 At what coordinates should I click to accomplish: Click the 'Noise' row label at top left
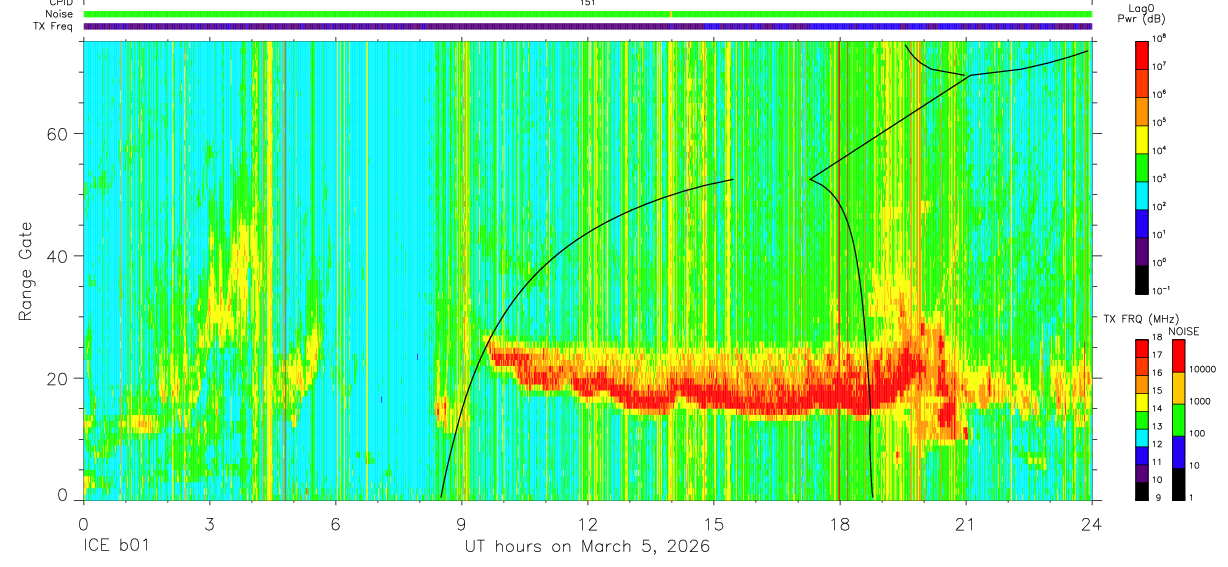point(59,14)
